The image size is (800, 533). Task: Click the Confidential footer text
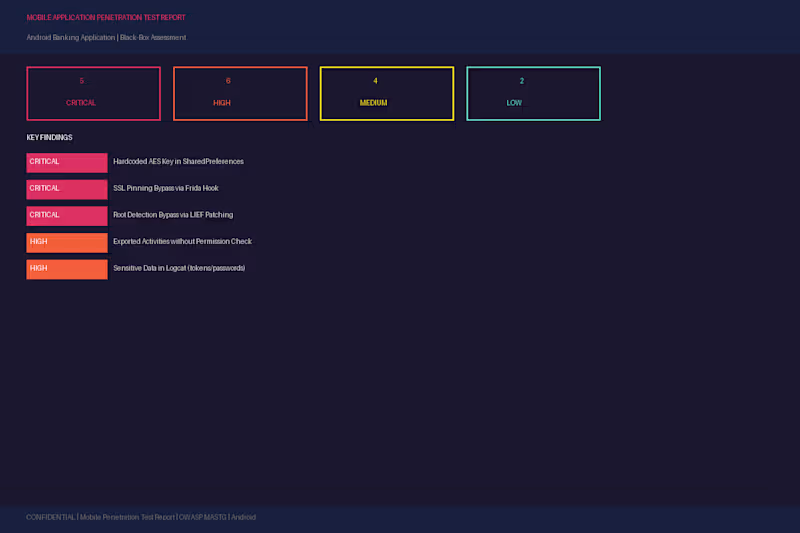(x=141, y=517)
